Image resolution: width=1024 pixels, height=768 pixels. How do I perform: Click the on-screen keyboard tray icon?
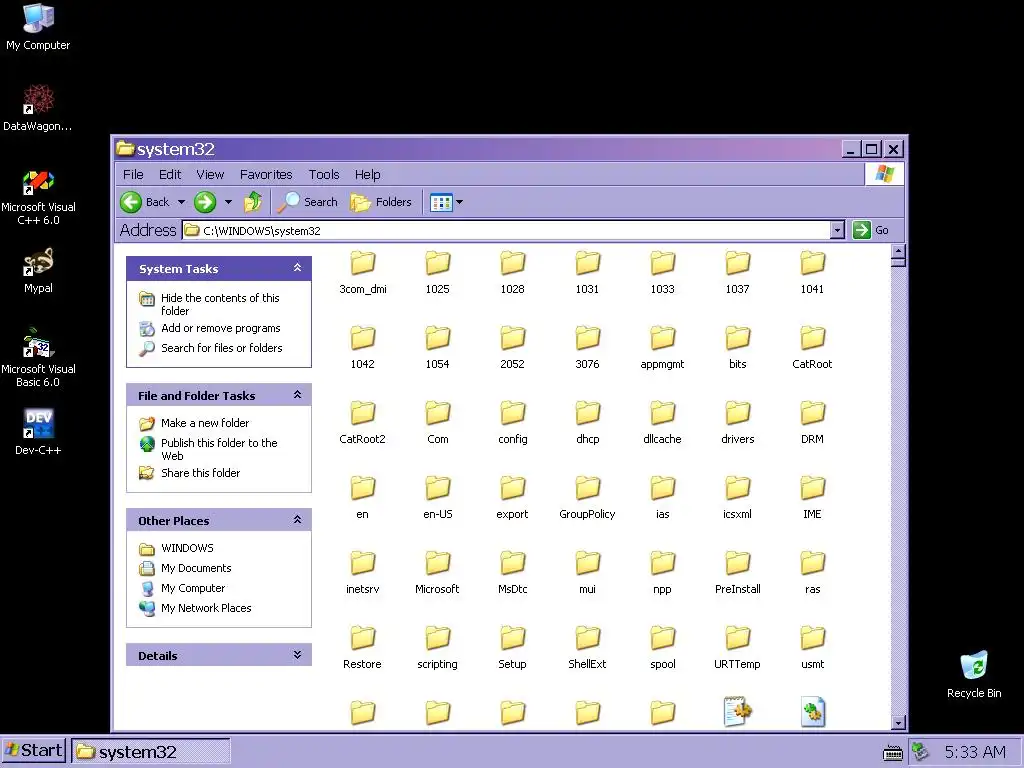pos(892,753)
